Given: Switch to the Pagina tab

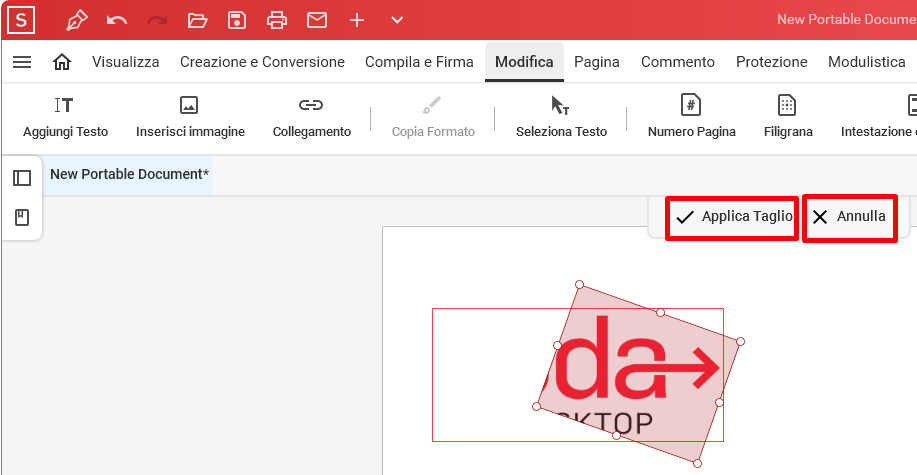Looking at the screenshot, I should click(x=597, y=62).
